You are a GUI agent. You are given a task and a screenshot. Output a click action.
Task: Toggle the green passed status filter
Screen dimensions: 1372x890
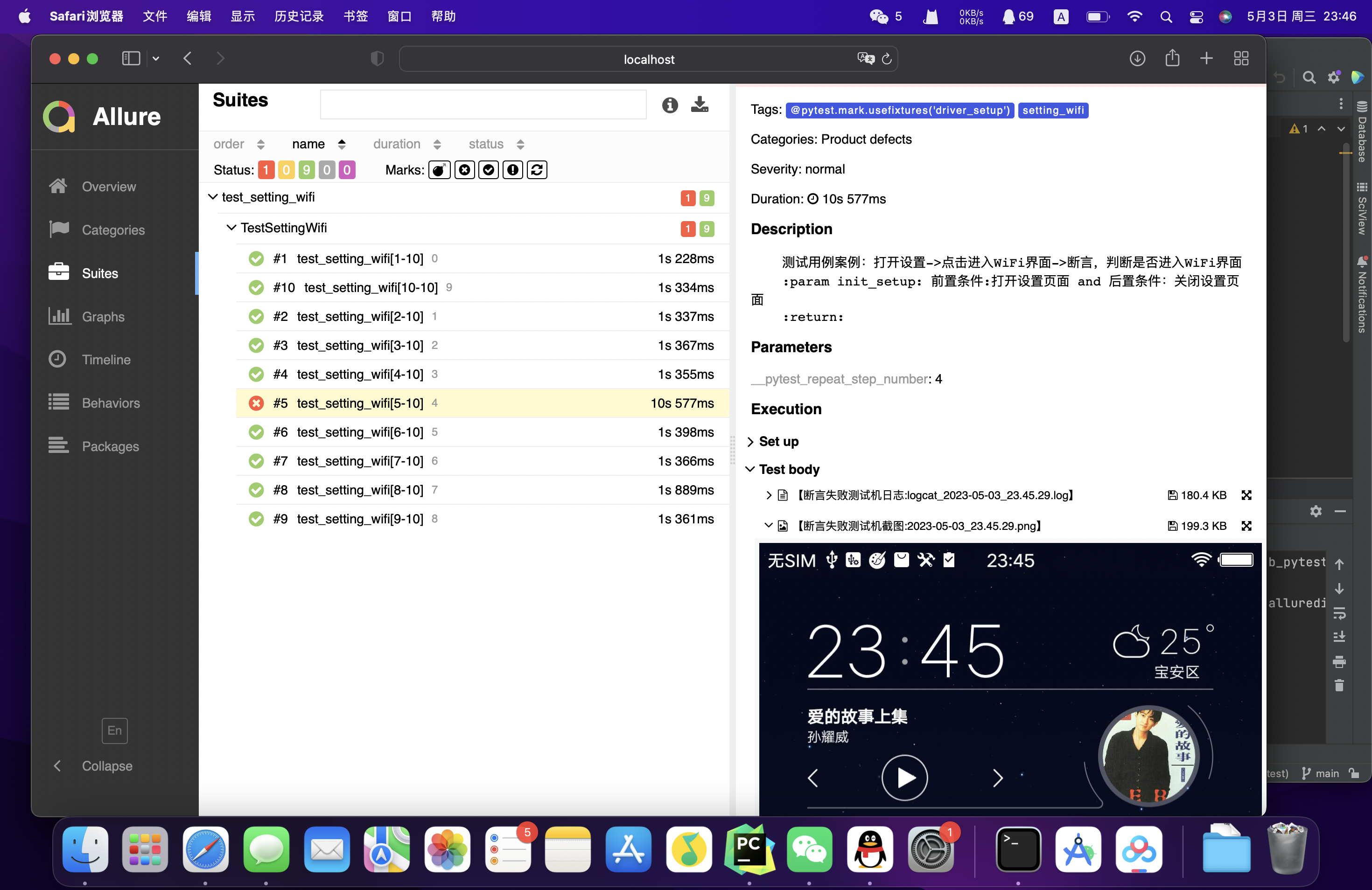tap(306, 170)
